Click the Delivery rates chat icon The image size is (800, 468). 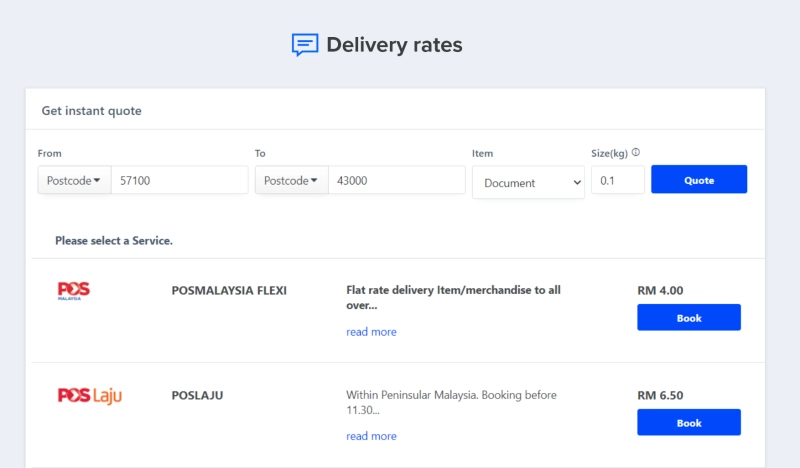pos(305,45)
